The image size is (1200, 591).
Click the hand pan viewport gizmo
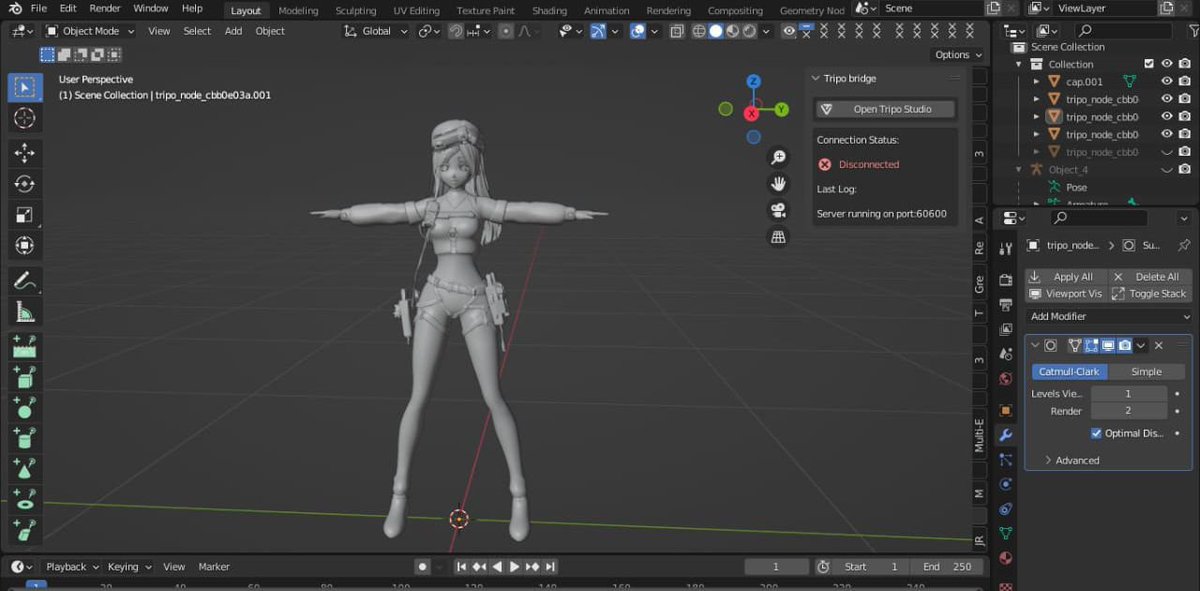tap(778, 184)
